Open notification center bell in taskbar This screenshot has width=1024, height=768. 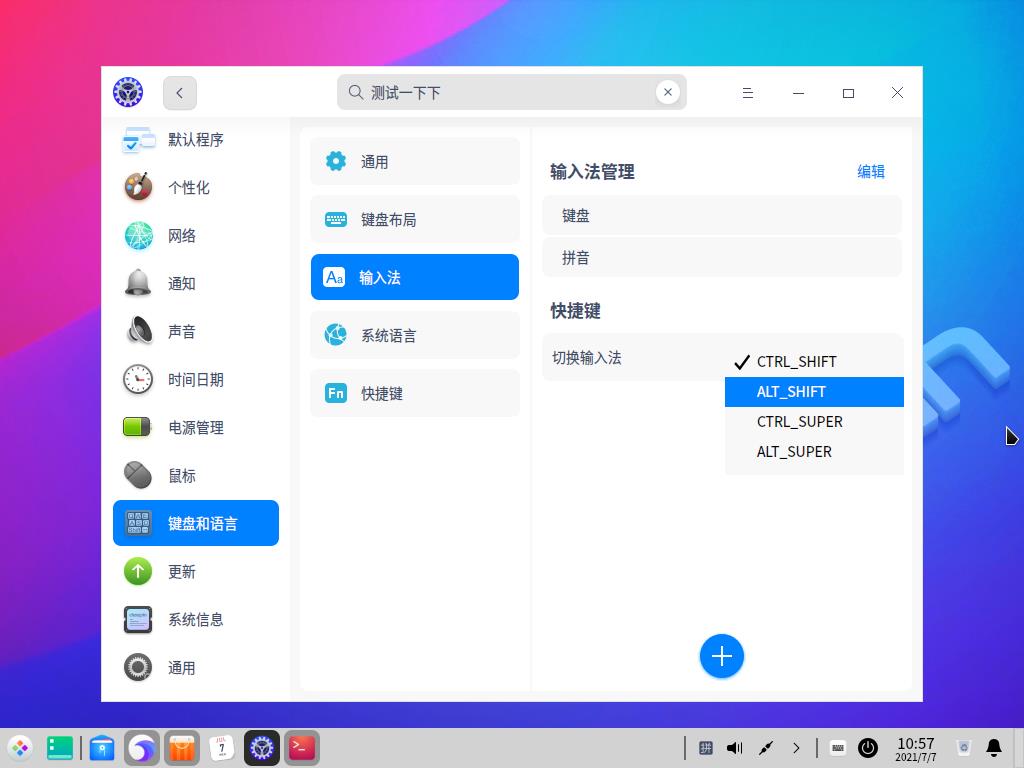click(994, 748)
